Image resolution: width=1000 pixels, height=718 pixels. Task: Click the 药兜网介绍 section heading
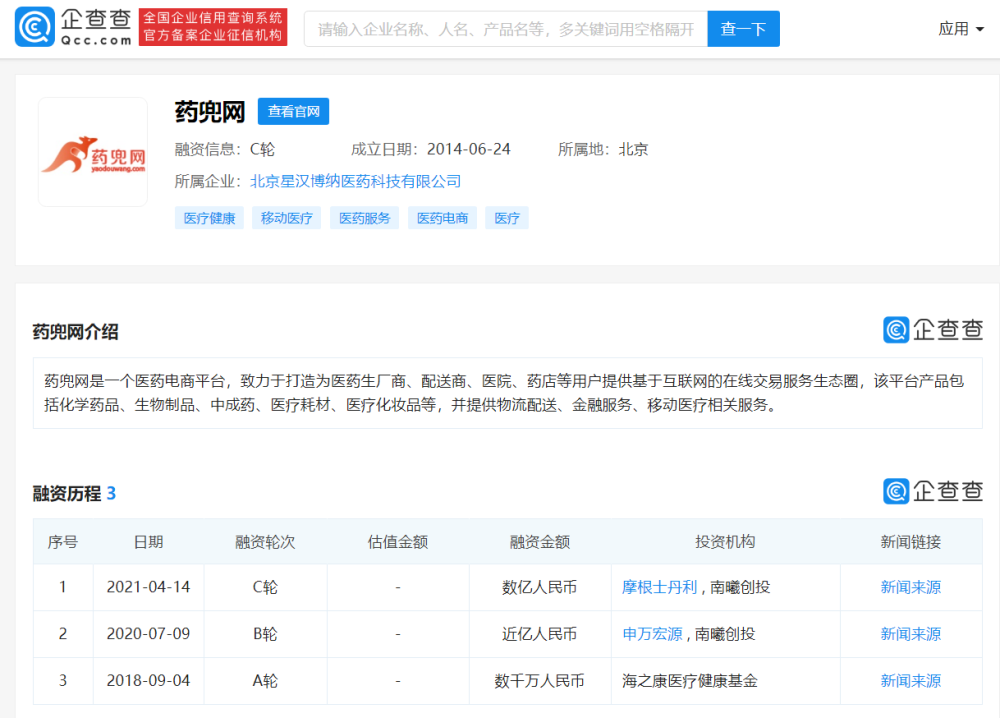tap(75, 332)
